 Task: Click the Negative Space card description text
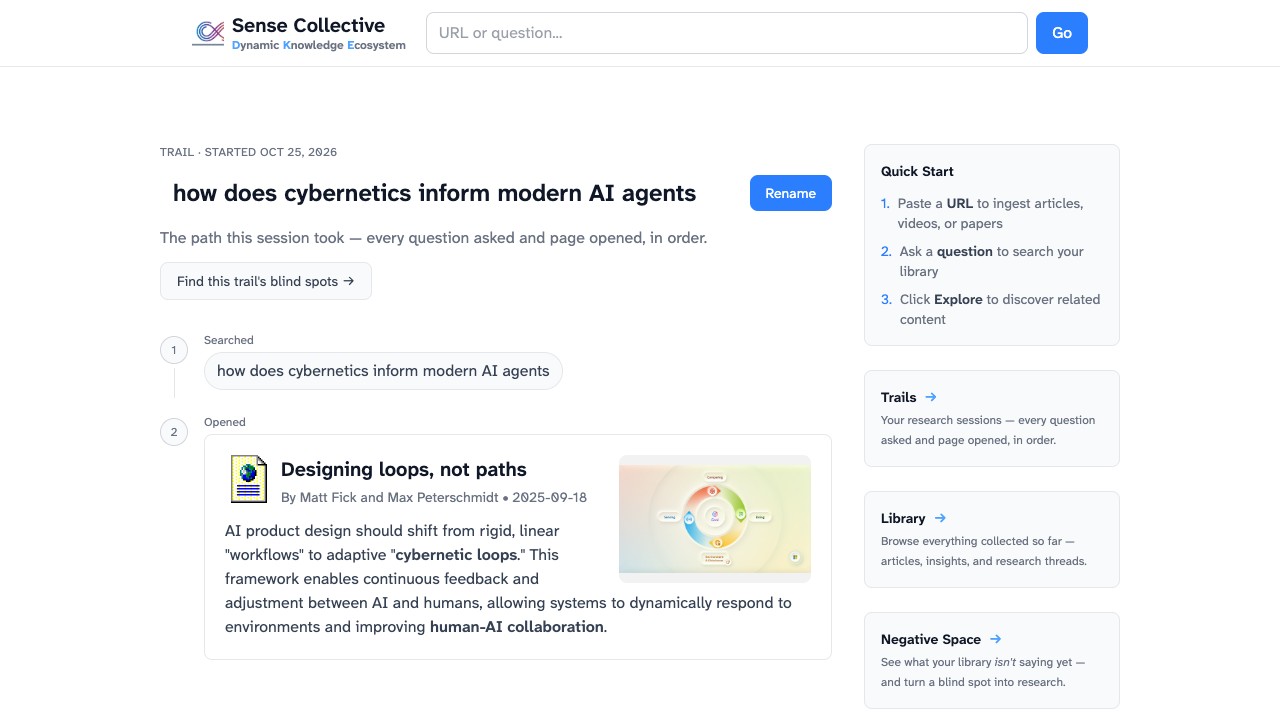click(983, 672)
